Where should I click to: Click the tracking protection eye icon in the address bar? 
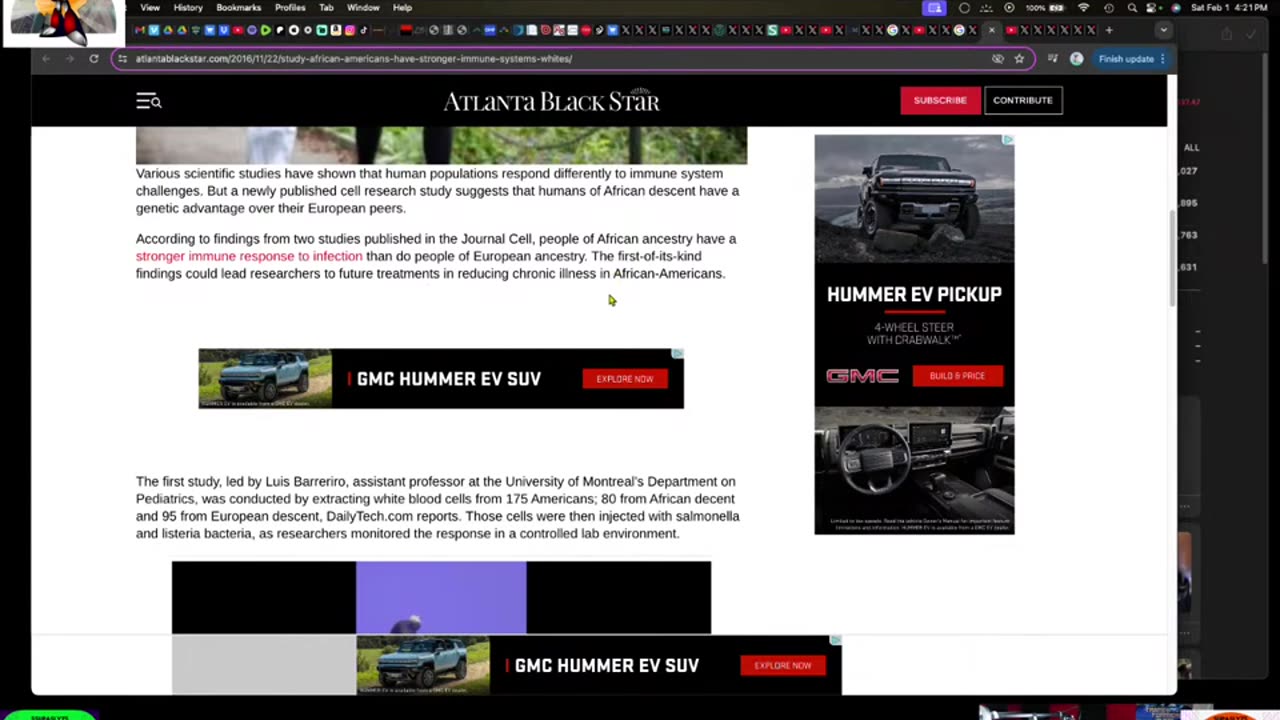(997, 59)
